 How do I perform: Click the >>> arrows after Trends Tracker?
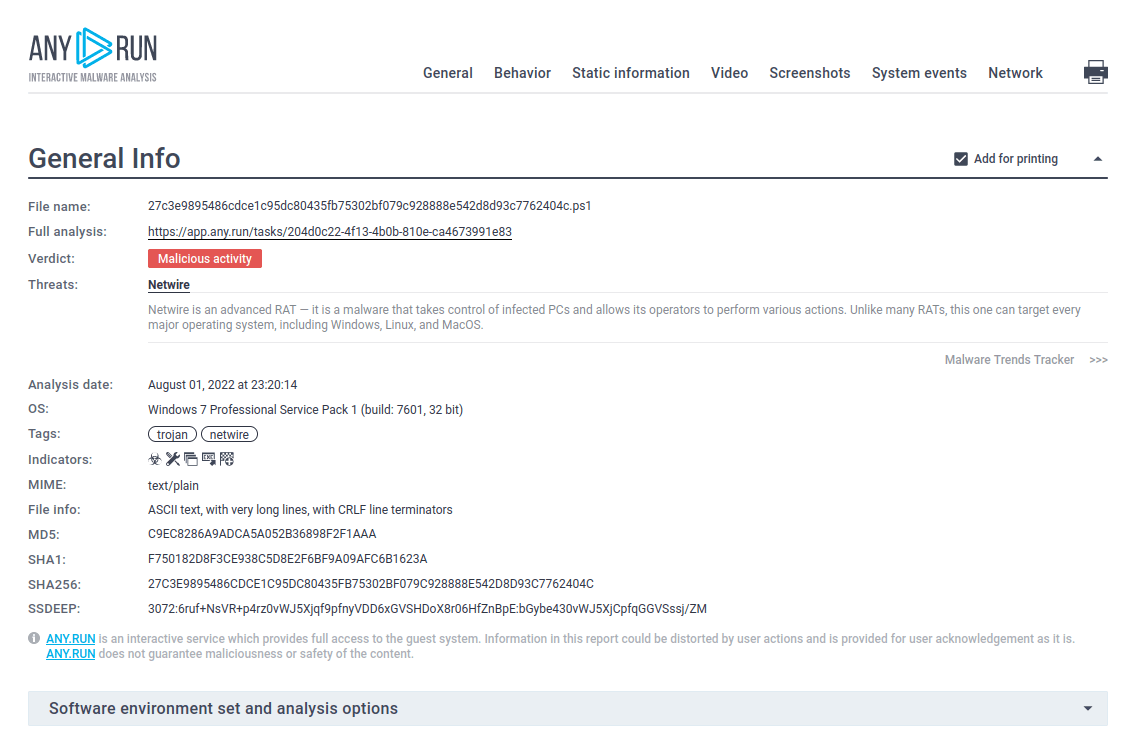click(x=1098, y=360)
